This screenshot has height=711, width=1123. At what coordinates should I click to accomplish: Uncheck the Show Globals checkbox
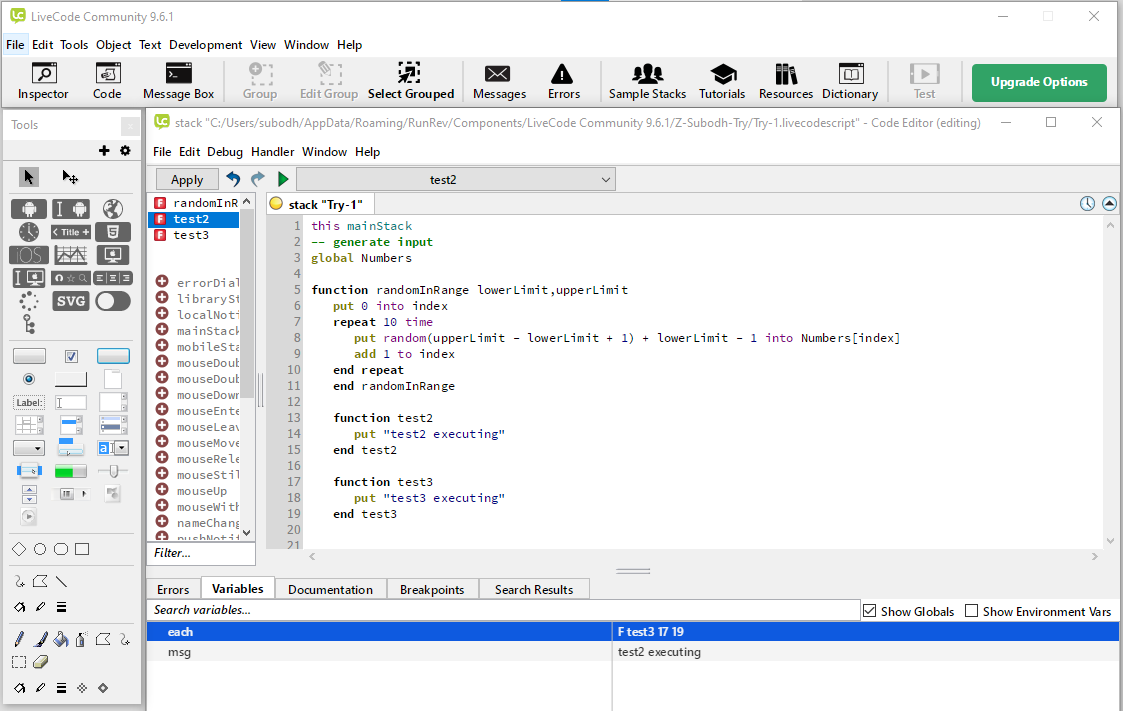869,611
